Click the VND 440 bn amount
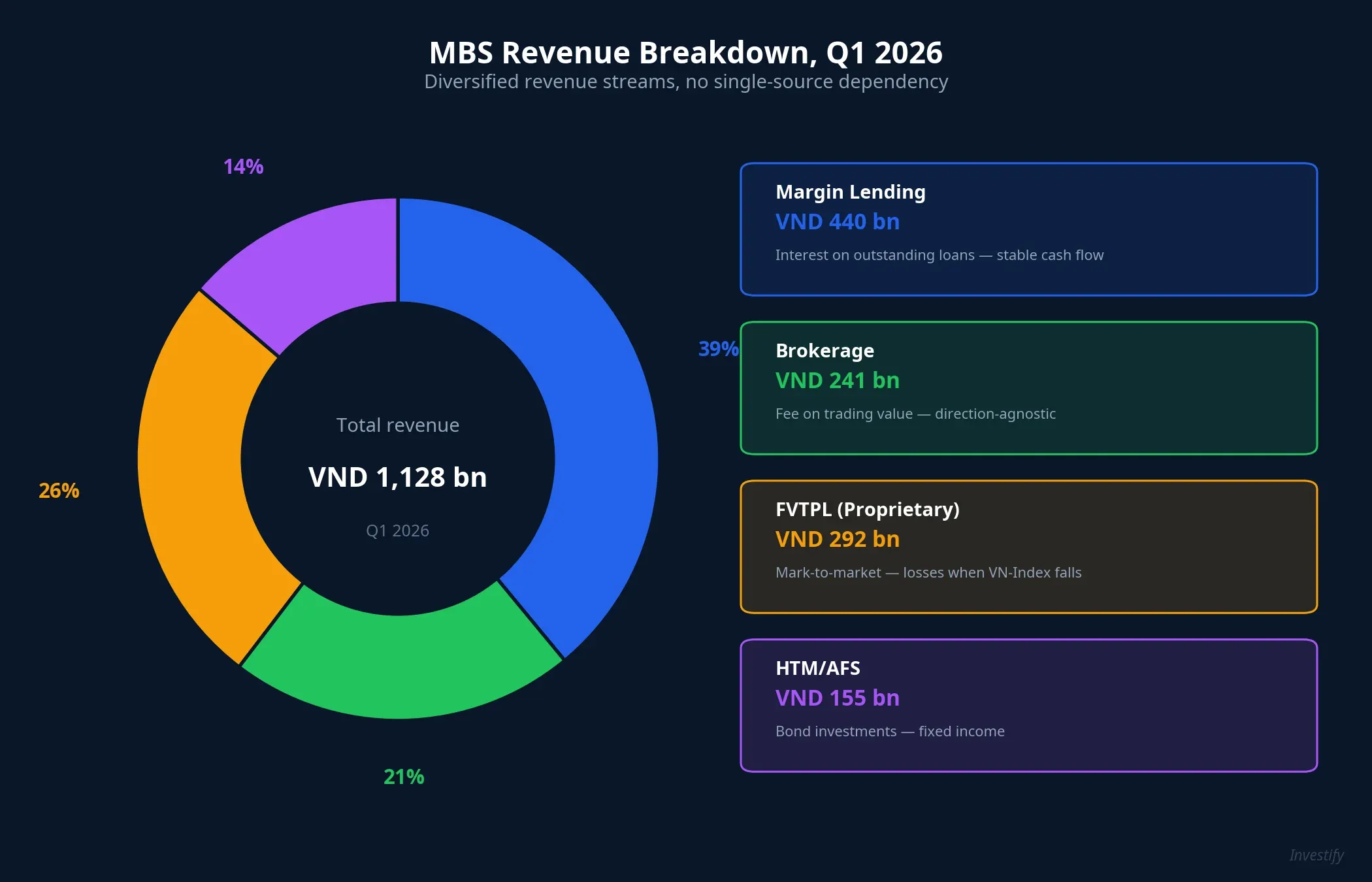This screenshot has height=882, width=1372. [x=837, y=222]
